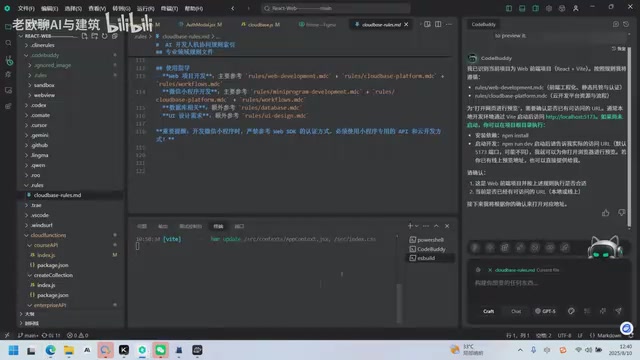640x360 pixels.
Task: Close the terminal panel
Action: [x=447, y=226]
